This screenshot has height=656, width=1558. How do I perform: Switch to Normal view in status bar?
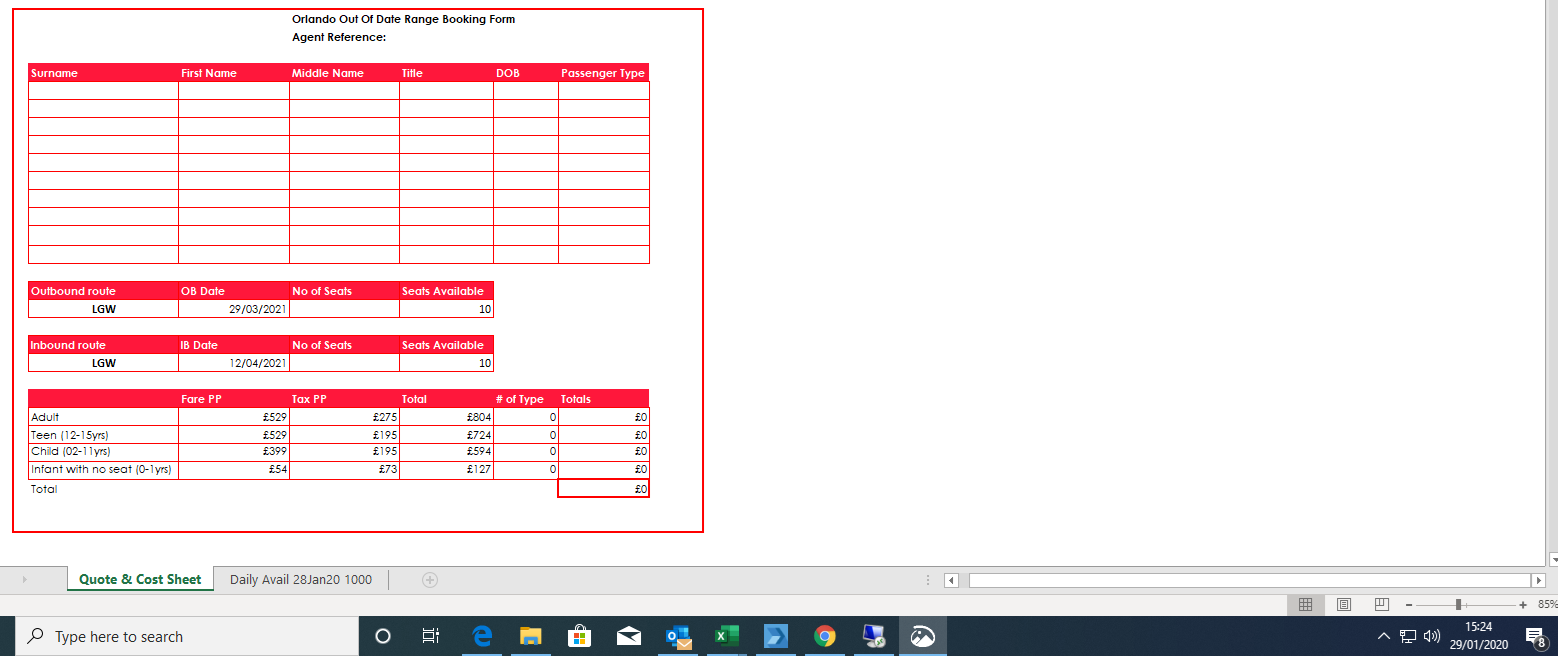(1305, 605)
